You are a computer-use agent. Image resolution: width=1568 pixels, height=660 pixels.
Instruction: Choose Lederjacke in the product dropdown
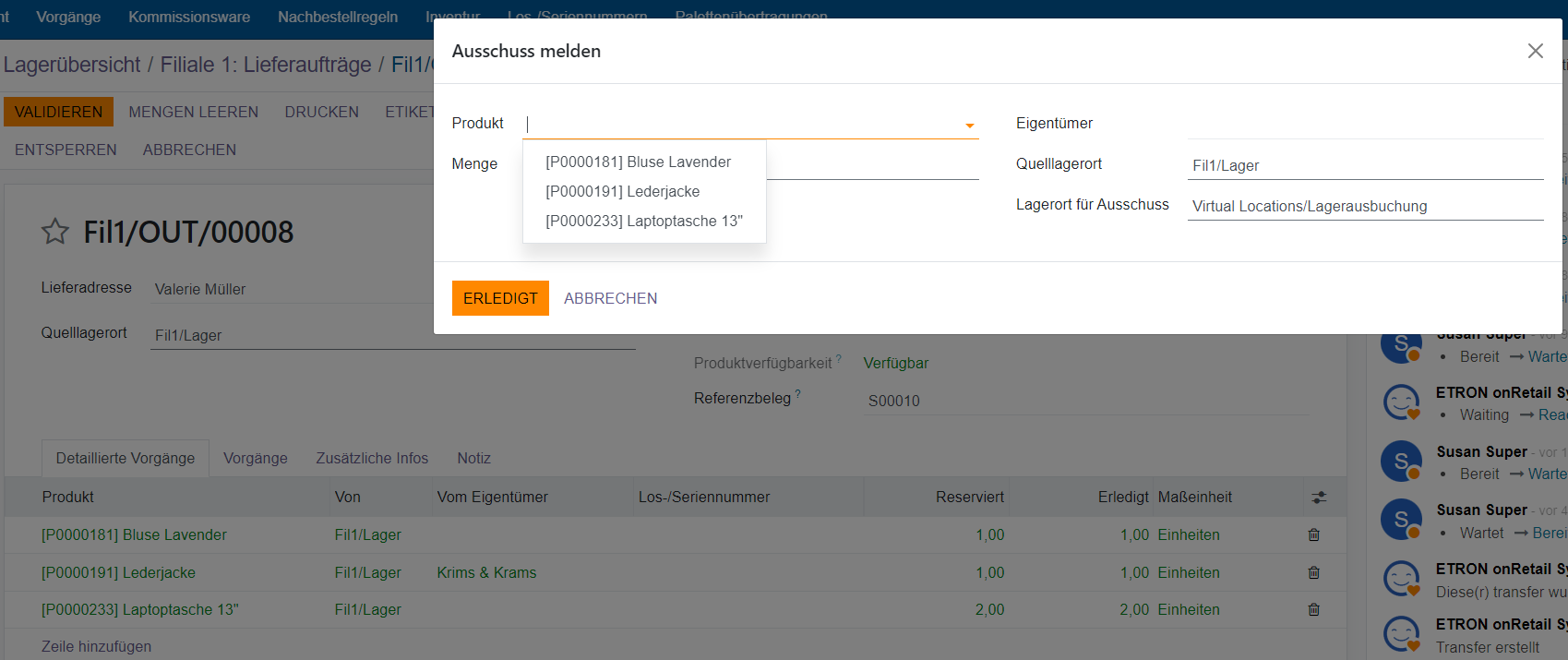(x=622, y=192)
